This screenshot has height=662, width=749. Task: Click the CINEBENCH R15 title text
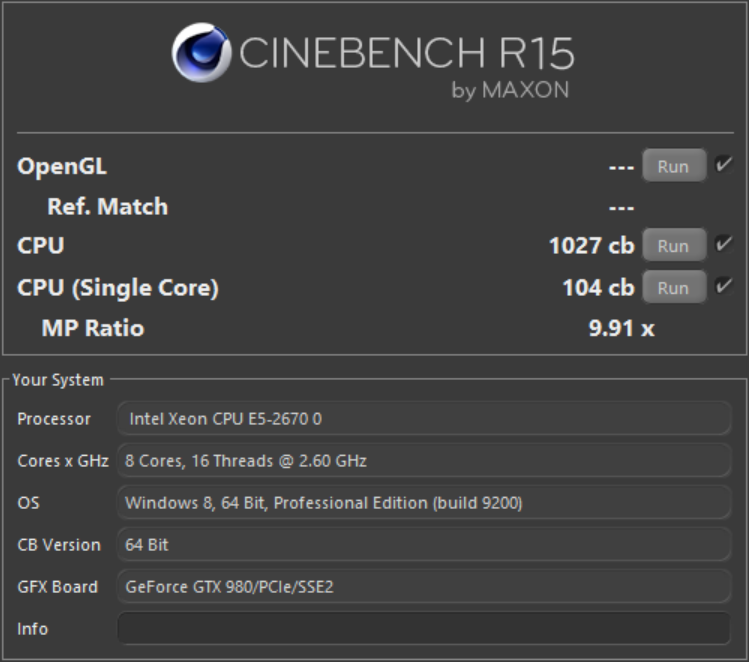click(407, 53)
